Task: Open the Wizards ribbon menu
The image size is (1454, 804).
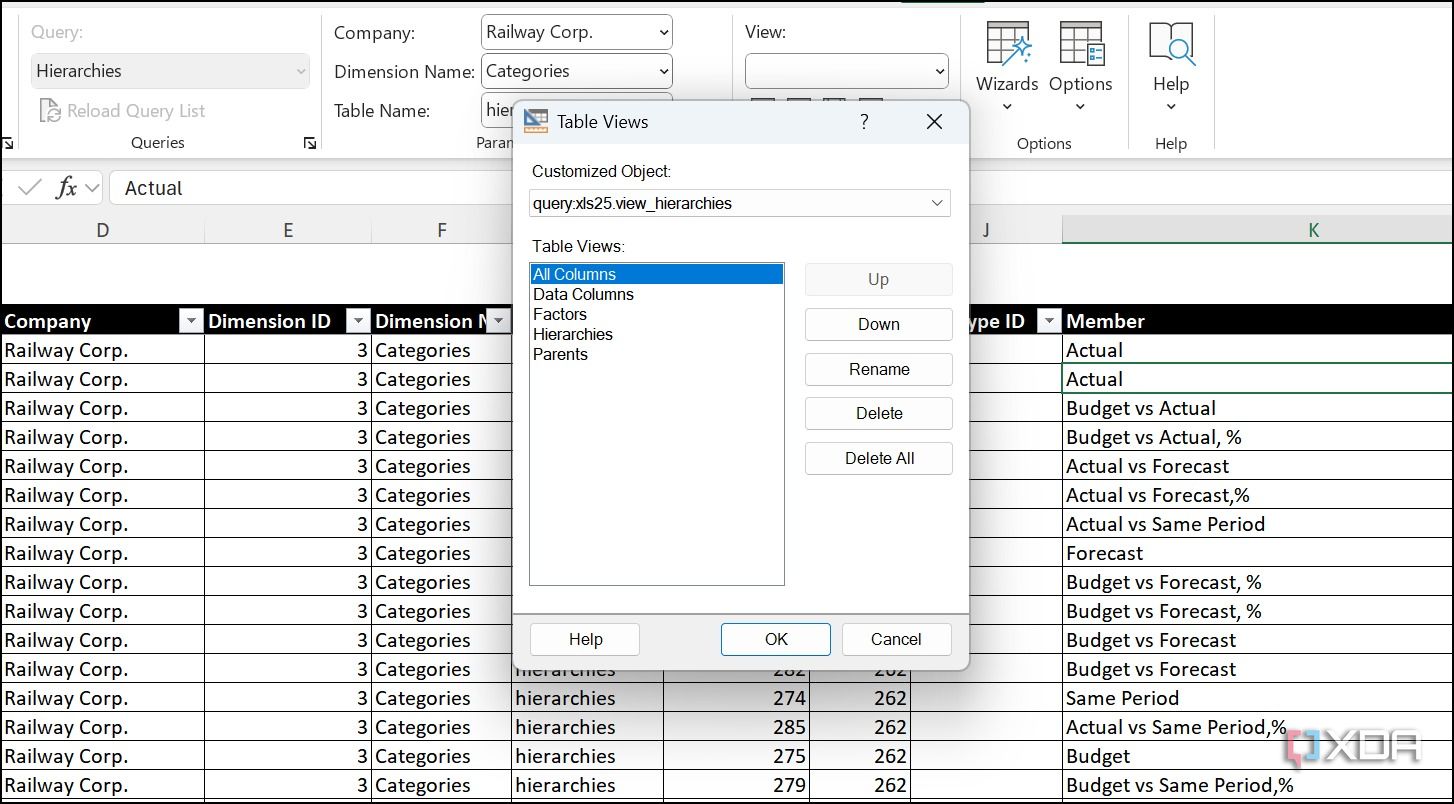Action: pos(1007,68)
